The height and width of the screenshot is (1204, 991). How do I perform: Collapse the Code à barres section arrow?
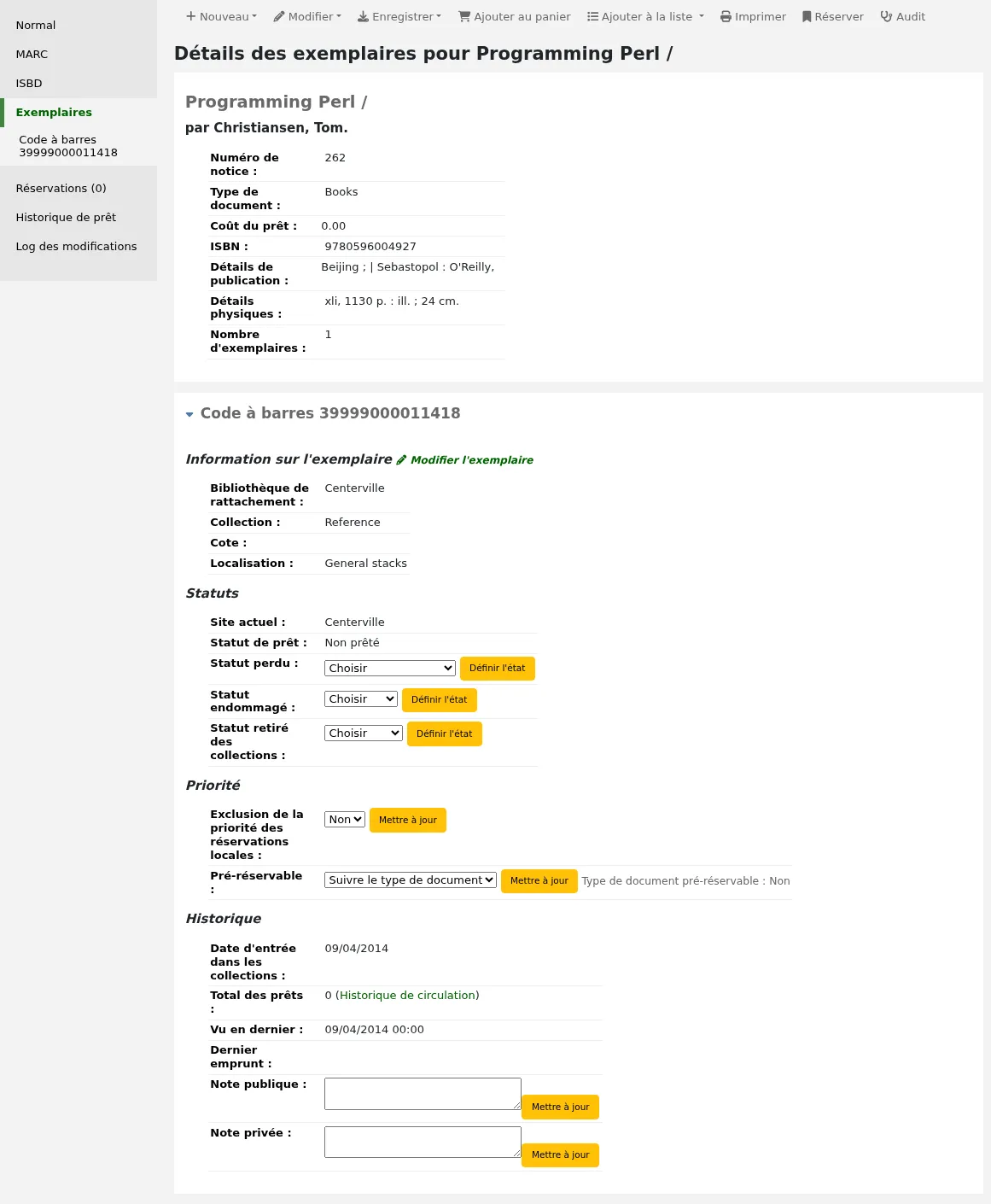click(x=189, y=414)
